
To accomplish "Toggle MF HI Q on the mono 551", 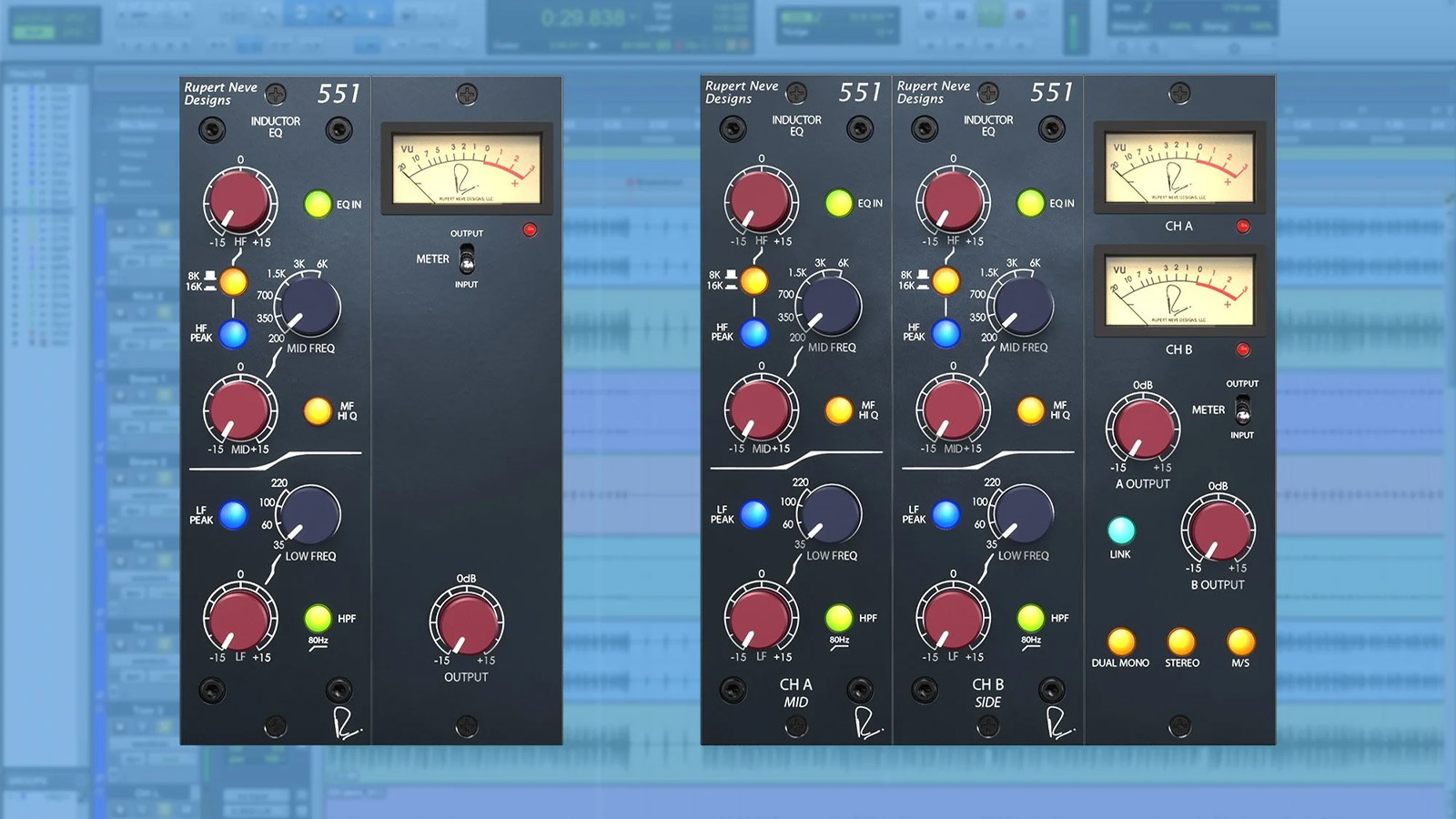I will (x=318, y=411).
